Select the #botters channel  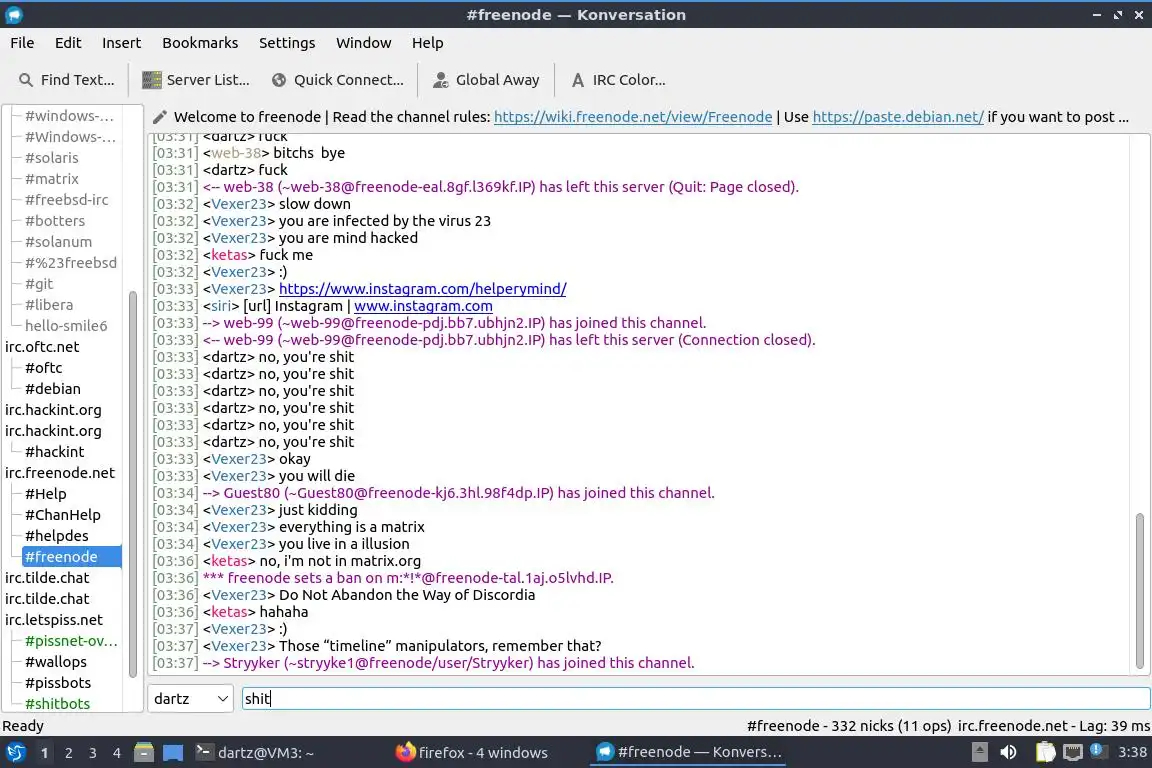pos(55,220)
